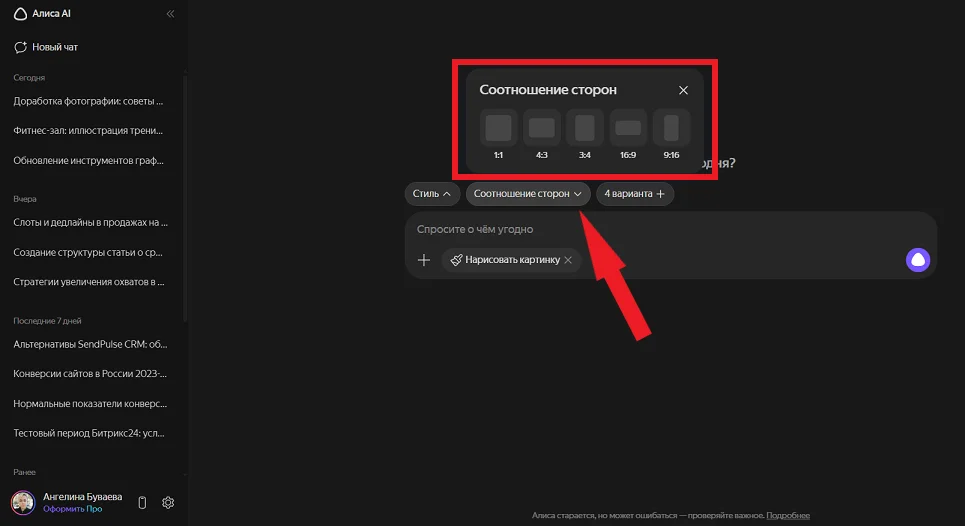965x526 pixels.
Task: Expand the Стиль dropdown
Action: [433, 194]
